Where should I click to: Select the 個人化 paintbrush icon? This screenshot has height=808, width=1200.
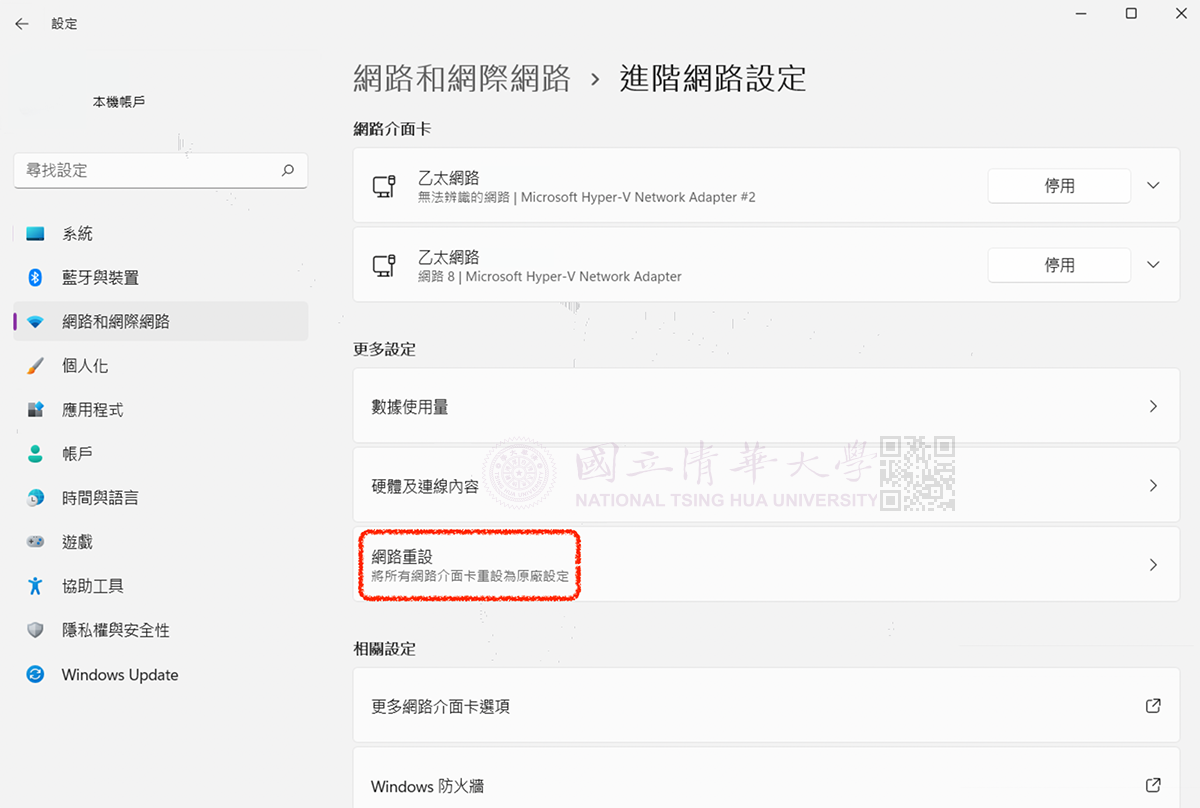(x=36, y=366)
